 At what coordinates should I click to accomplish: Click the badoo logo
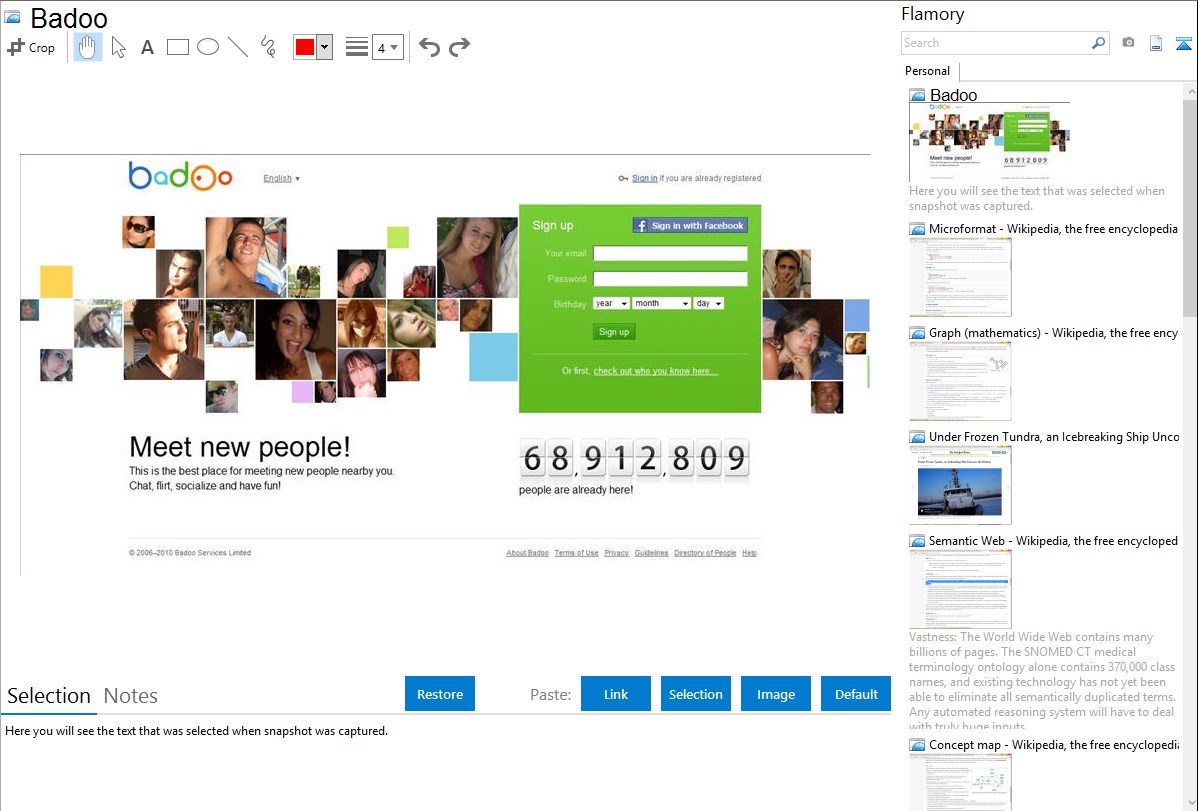click(x=180, y=176)
